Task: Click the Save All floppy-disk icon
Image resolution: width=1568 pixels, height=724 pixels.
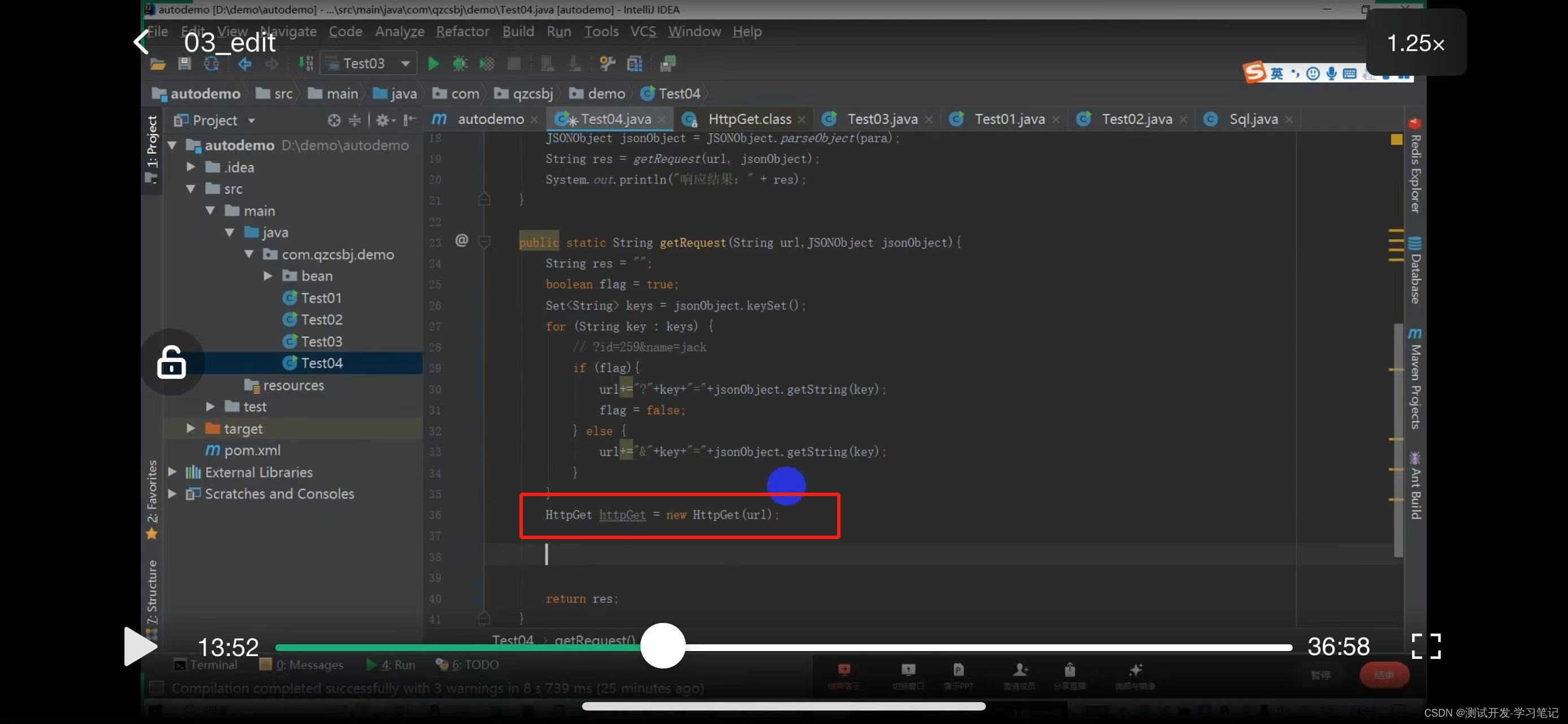Action: tap(184, 63)
